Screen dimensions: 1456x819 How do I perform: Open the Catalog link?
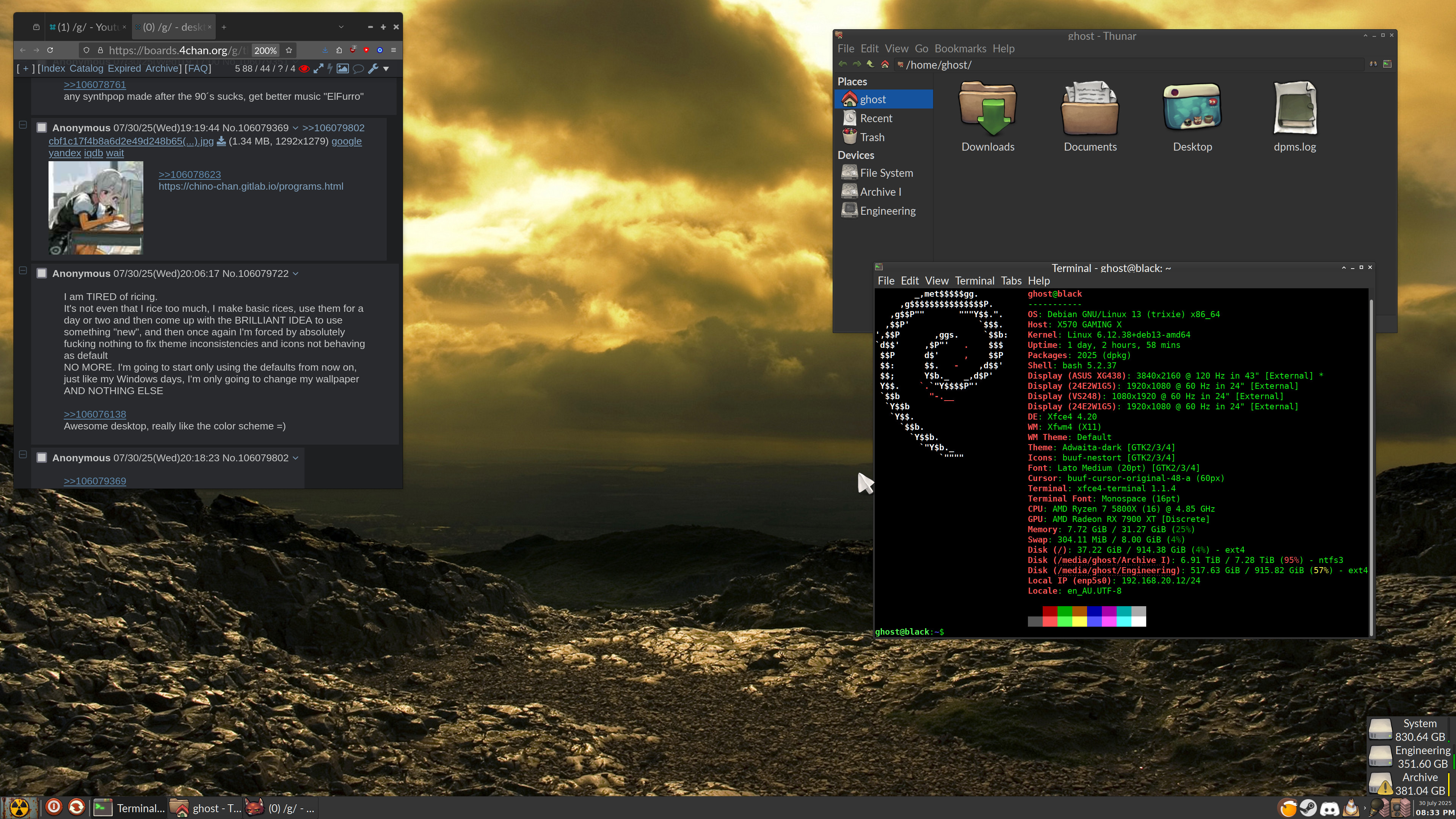86,68
